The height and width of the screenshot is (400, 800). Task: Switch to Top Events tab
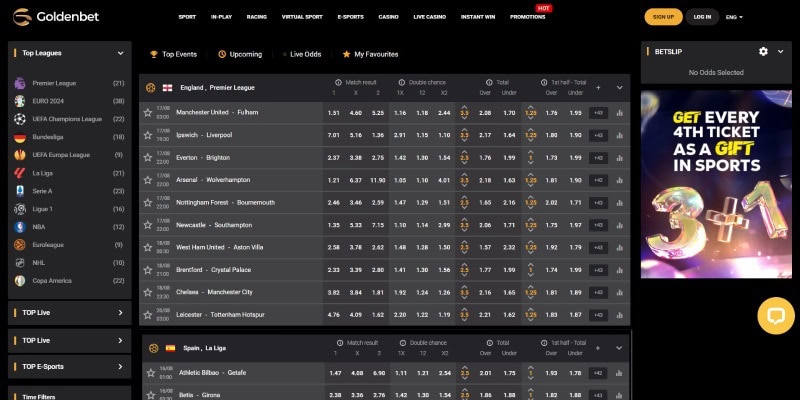coord(173,54)
